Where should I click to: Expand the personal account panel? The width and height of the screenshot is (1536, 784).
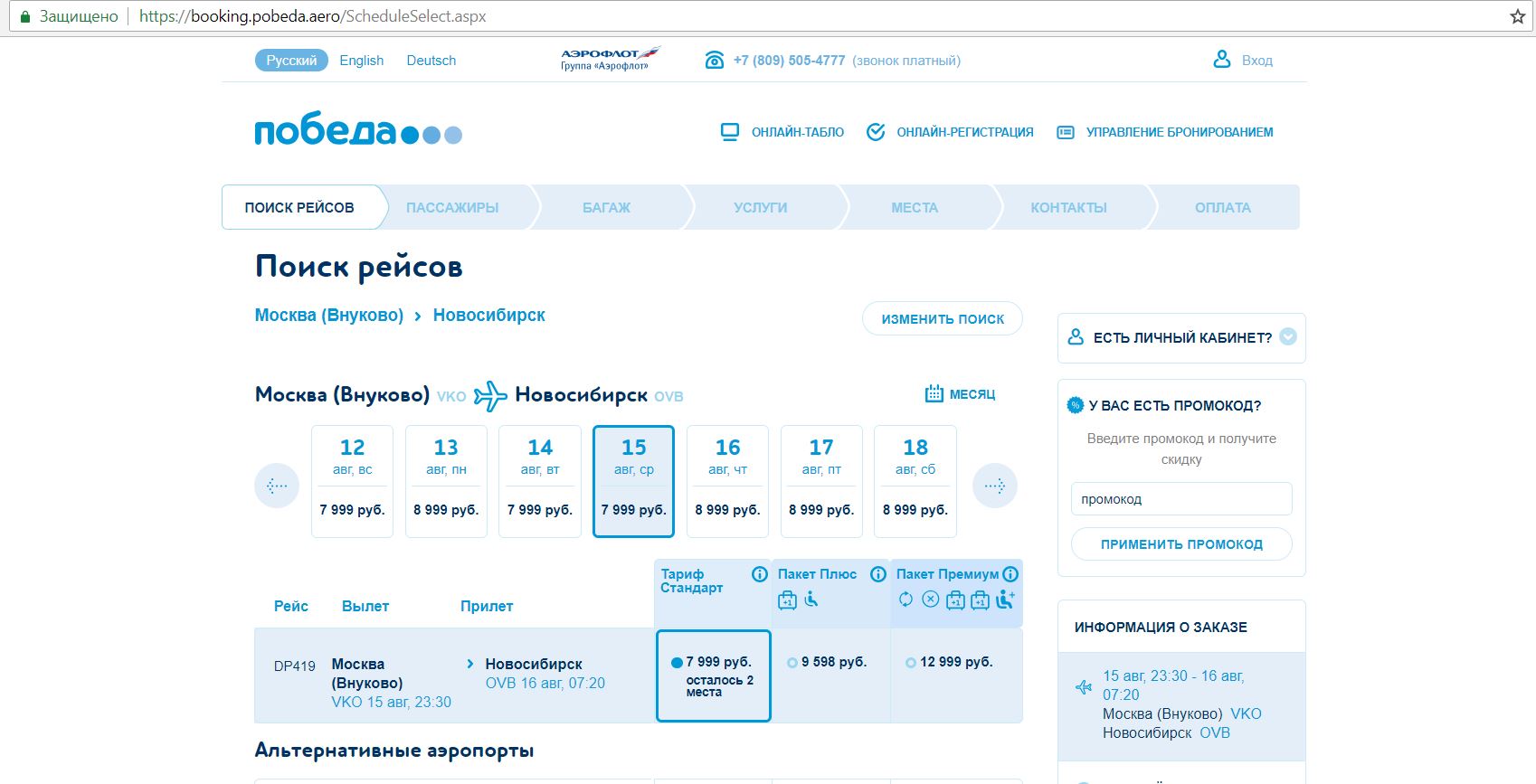coord(1287,336)
